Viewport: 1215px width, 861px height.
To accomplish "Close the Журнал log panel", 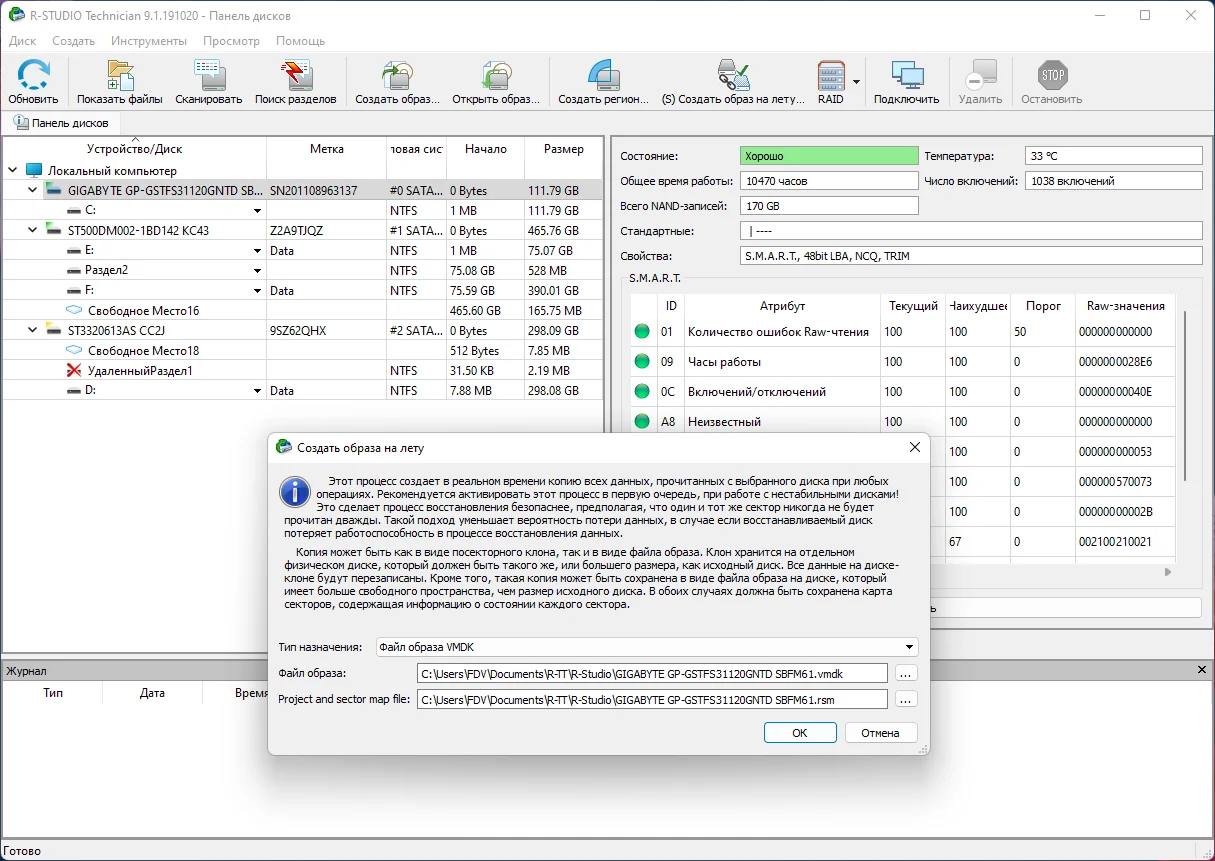I will click(x=1201, y=670).
